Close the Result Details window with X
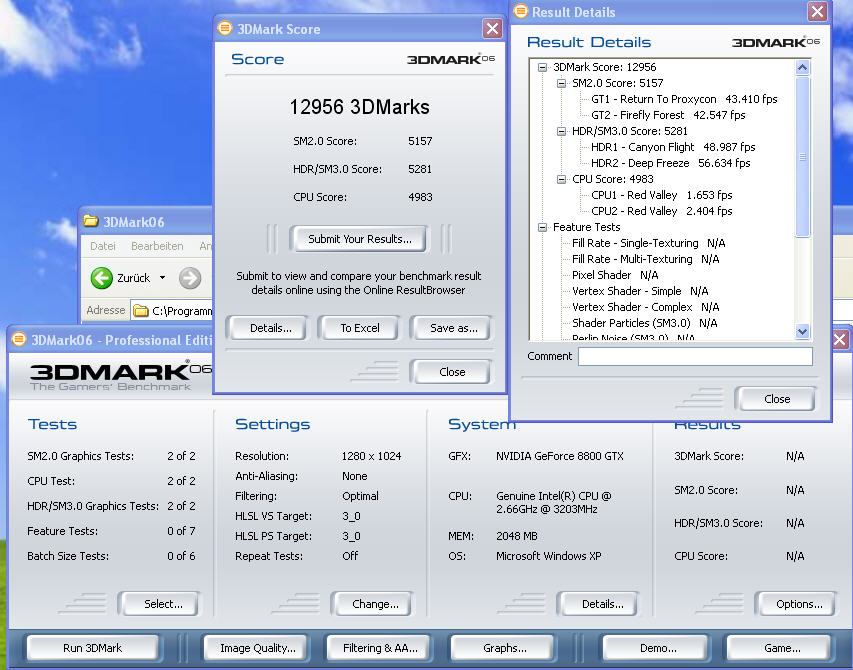Image resolution: width=853 pixels, height=670 pixels. (x=817, y=11)
